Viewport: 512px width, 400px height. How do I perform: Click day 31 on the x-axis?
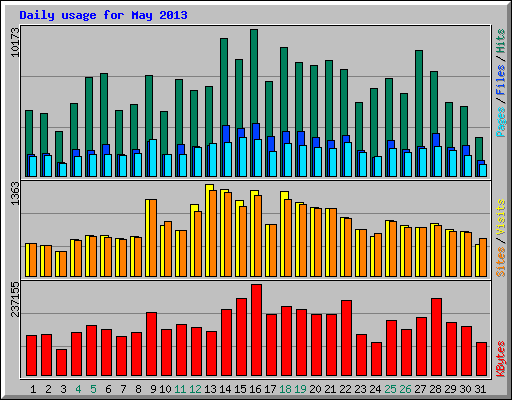click(480, 389)
